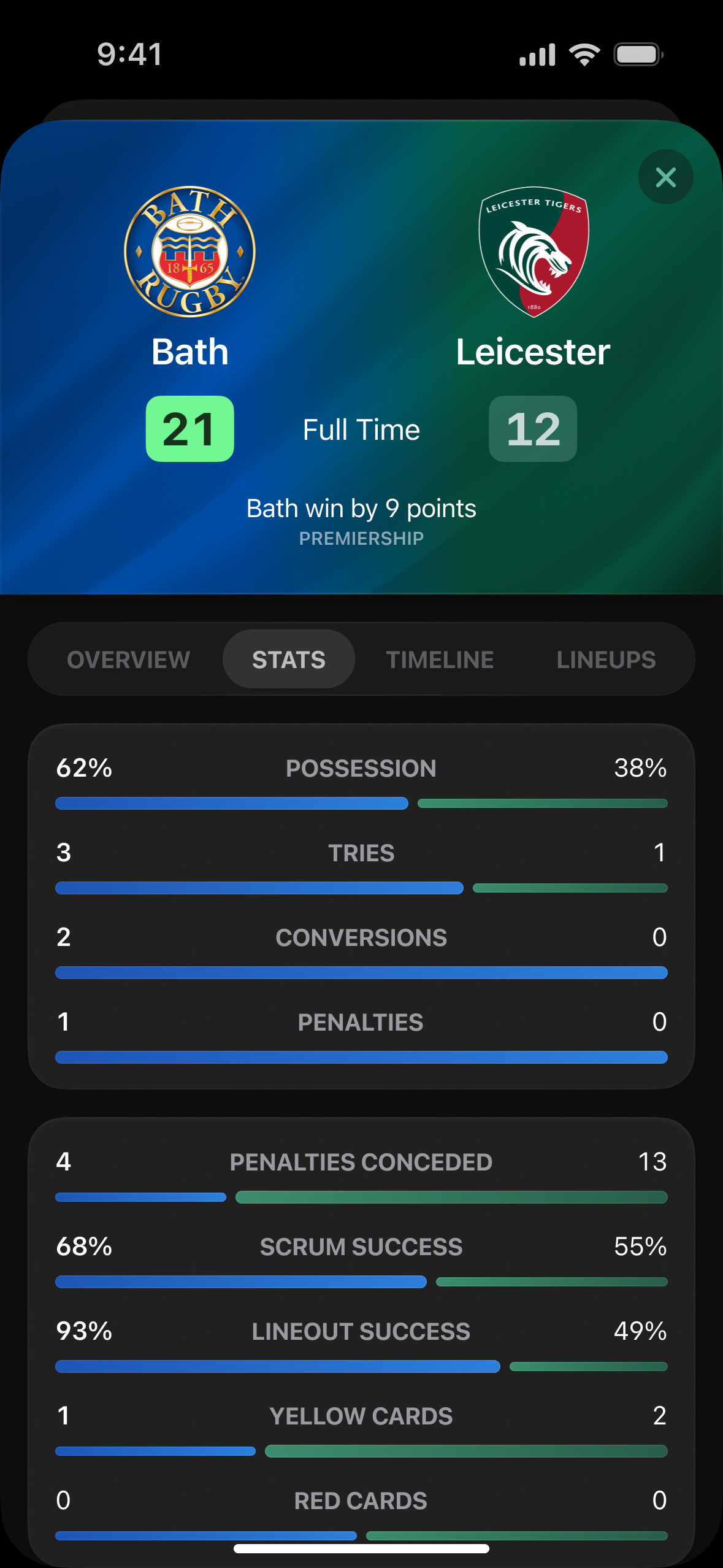
Task: Tap the LINEOUT SUCCESS stat bar
Action: click(x=361, y=1367)
